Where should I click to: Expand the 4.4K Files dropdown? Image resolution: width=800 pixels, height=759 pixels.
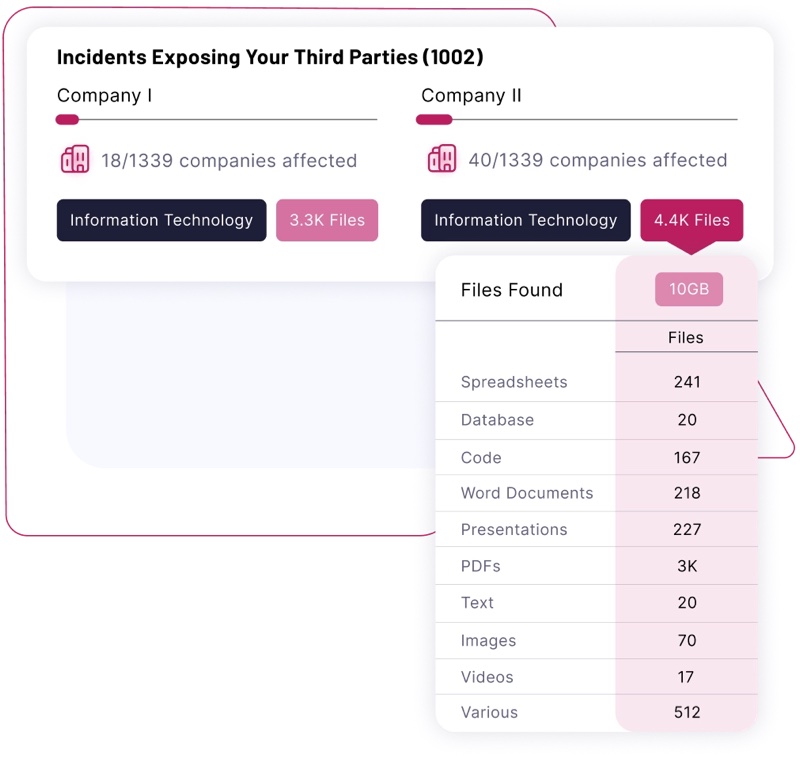click(x=691, y=221)
